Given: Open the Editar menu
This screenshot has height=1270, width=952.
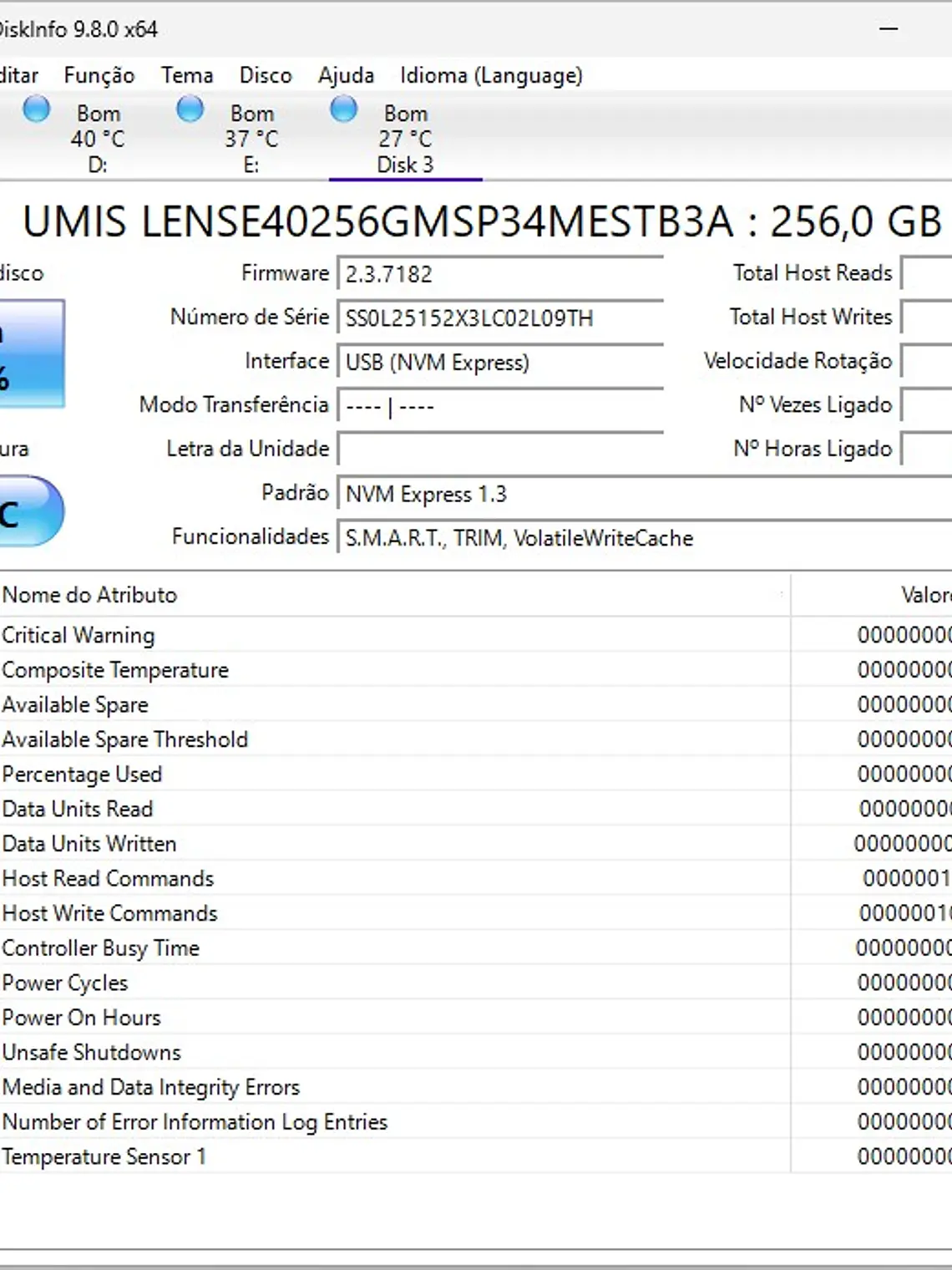Looking at the screenshot, I should 18,75.
